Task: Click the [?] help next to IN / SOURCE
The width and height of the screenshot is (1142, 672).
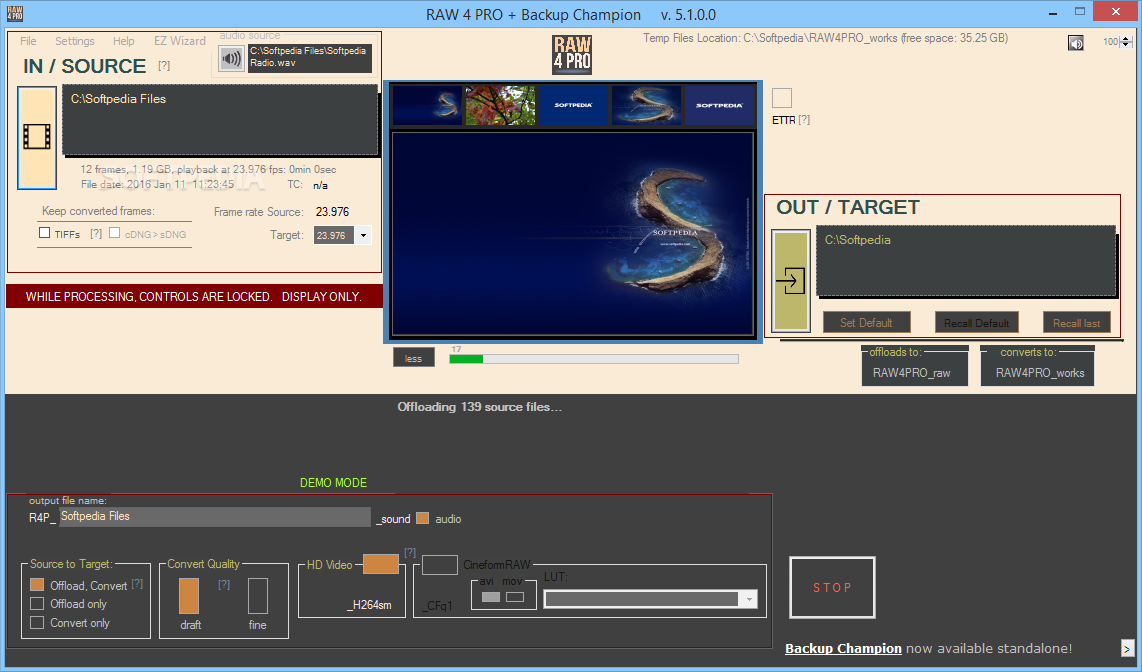Action: tap(164, 66)
